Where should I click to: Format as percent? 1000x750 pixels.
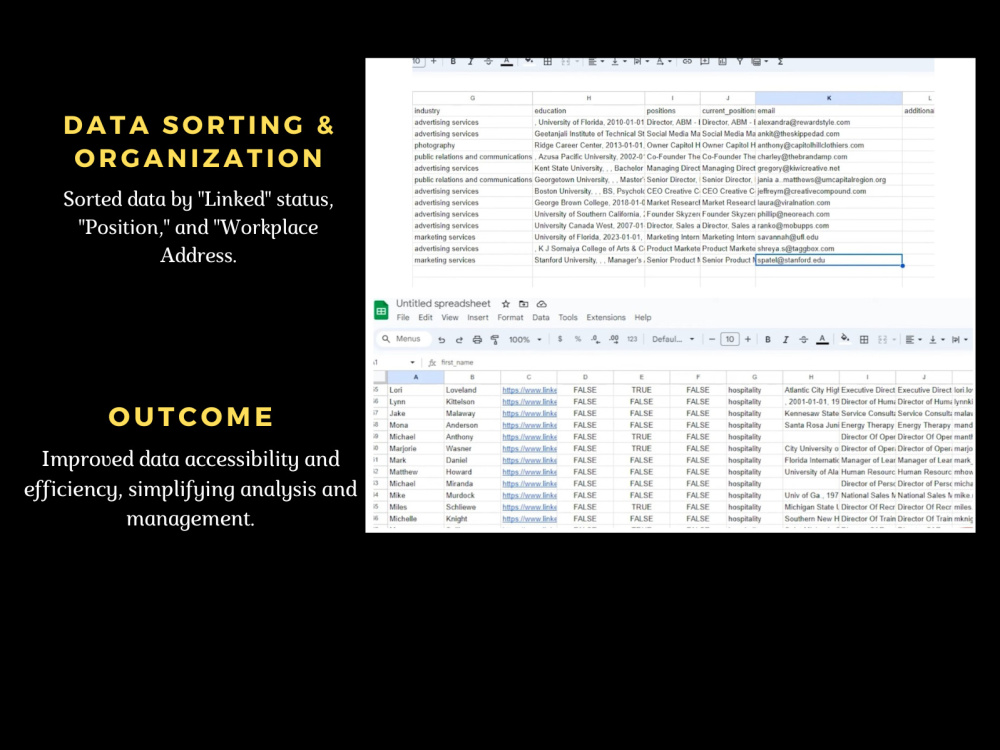578,339
